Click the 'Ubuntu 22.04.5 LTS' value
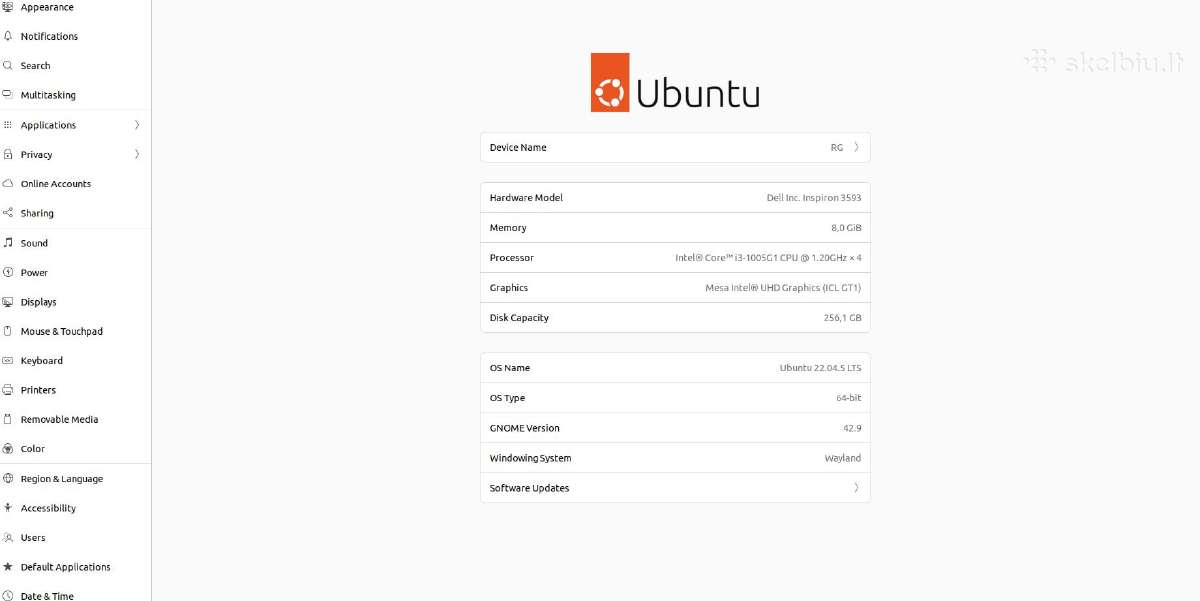This screenshot has width=1200, height=601. [820, 368]
